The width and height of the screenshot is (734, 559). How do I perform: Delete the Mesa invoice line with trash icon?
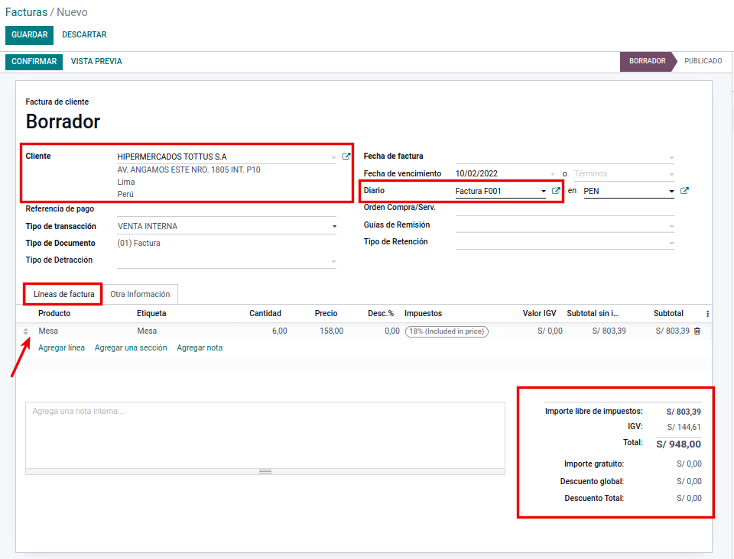697,331
